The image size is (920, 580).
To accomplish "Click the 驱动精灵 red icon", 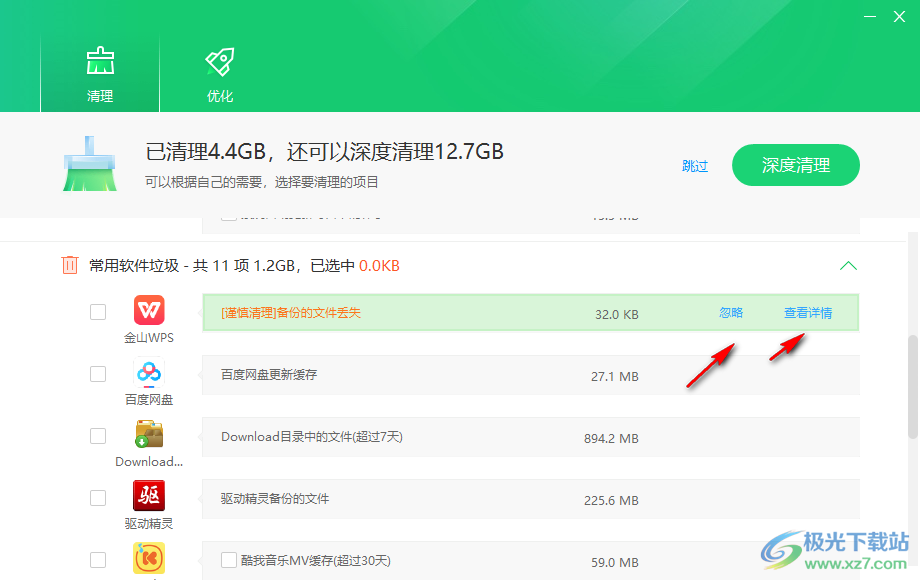I will click(149, 496).
